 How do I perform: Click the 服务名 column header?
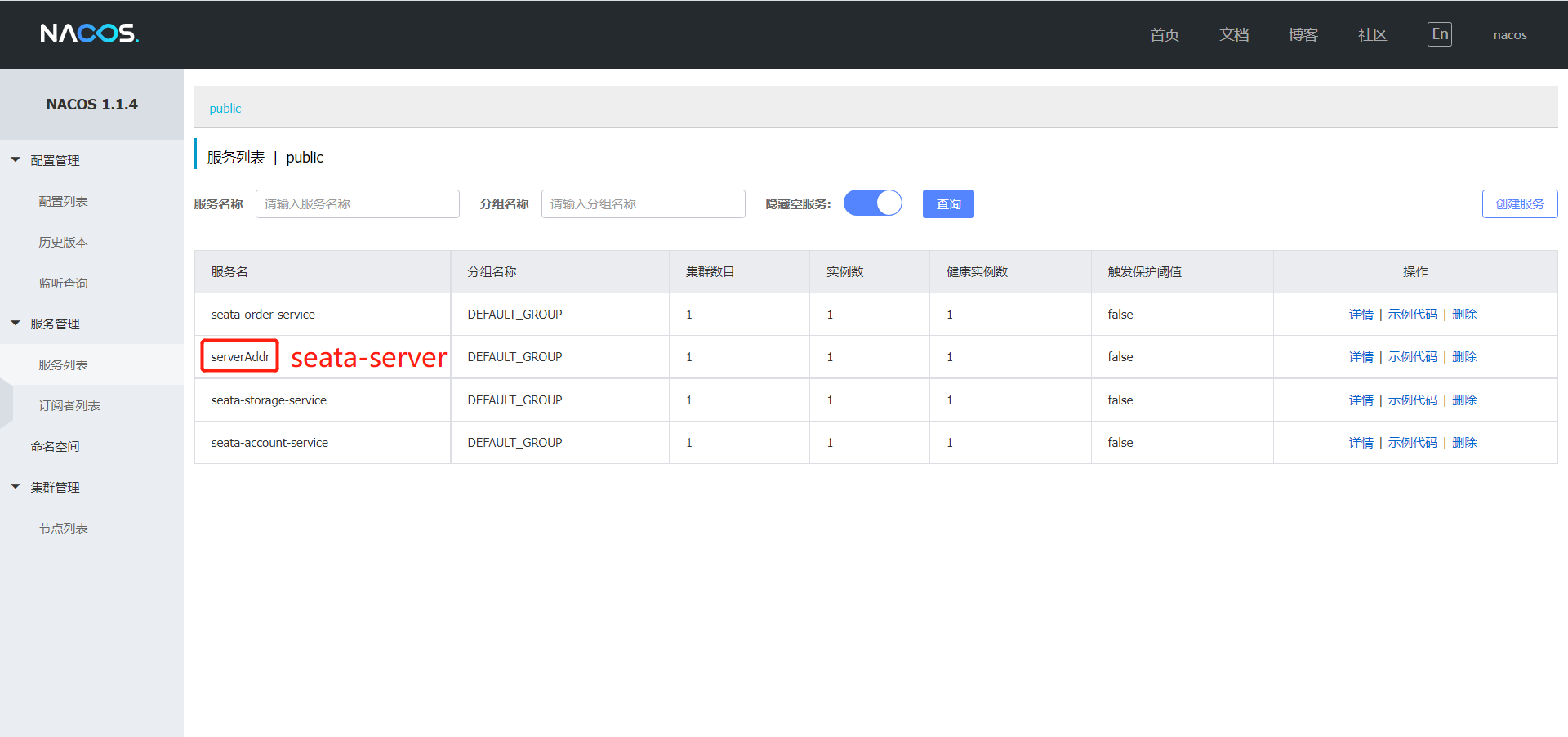pyautogui.click(x=229, y=272)
